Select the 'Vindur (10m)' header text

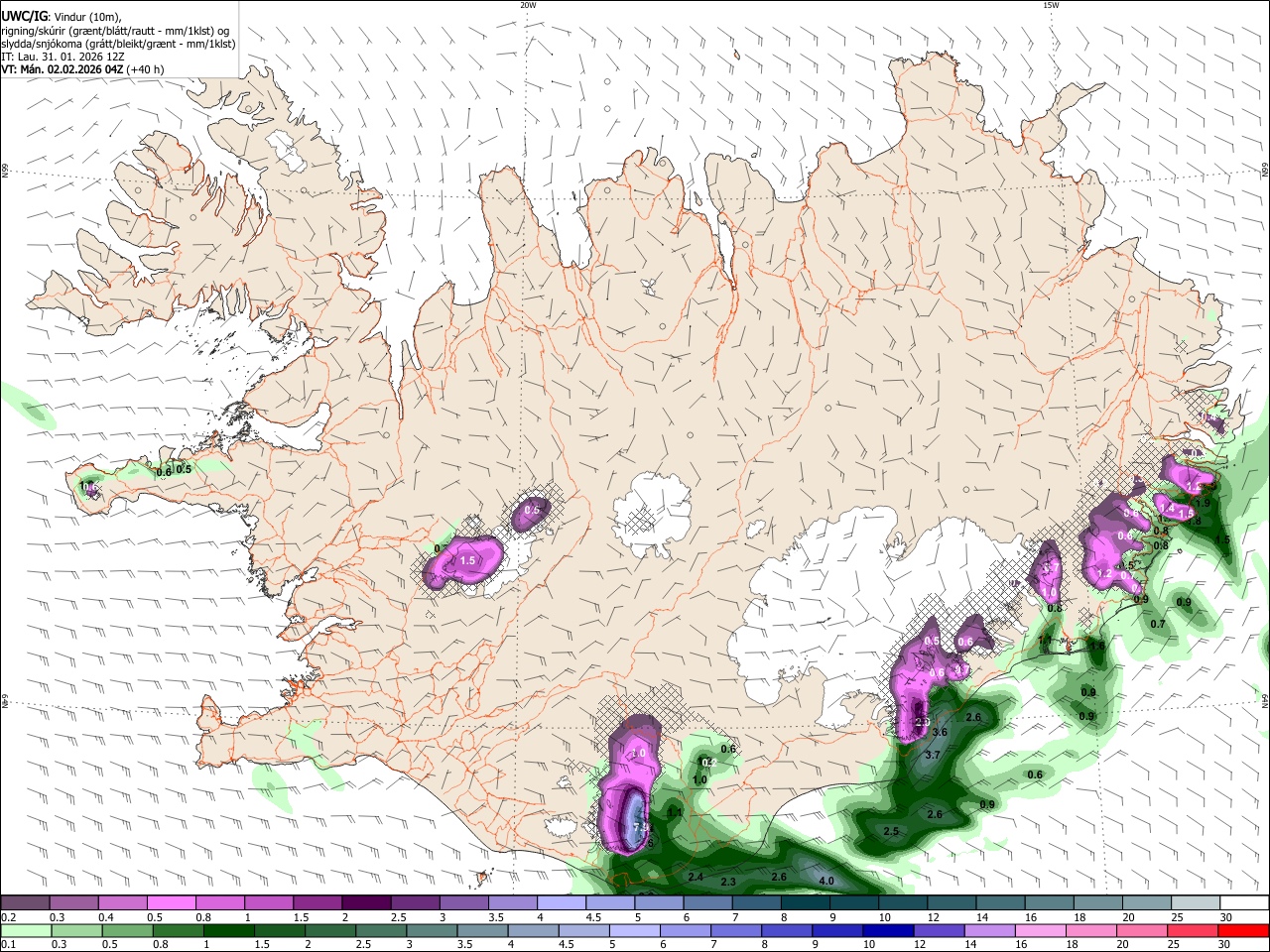click(85, 17)
